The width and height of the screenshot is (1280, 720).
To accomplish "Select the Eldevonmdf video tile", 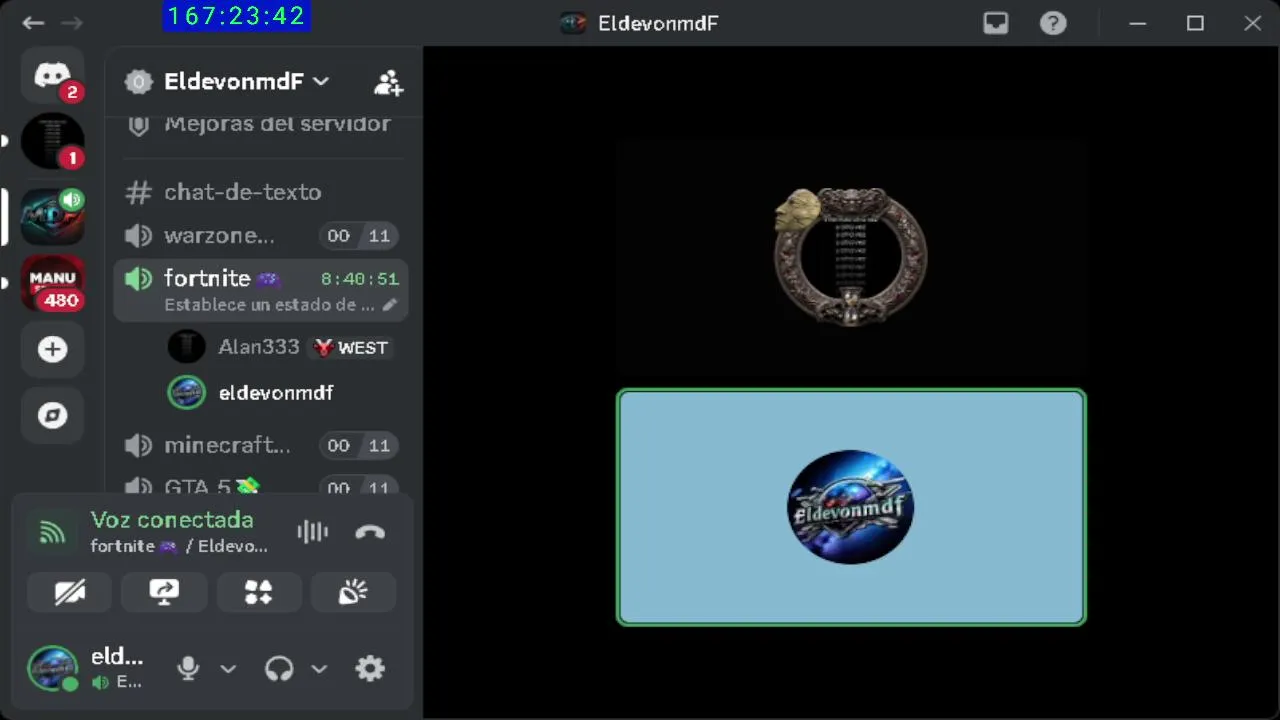I will point(851,507).
